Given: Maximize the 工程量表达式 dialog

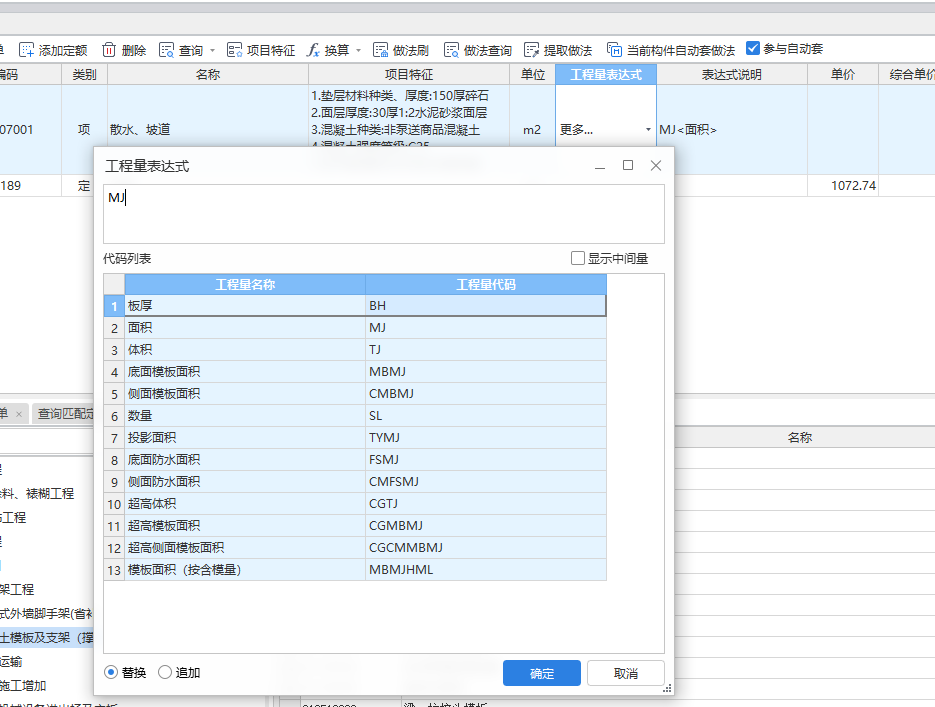Looking at the screenshot, I should point(628,165).
